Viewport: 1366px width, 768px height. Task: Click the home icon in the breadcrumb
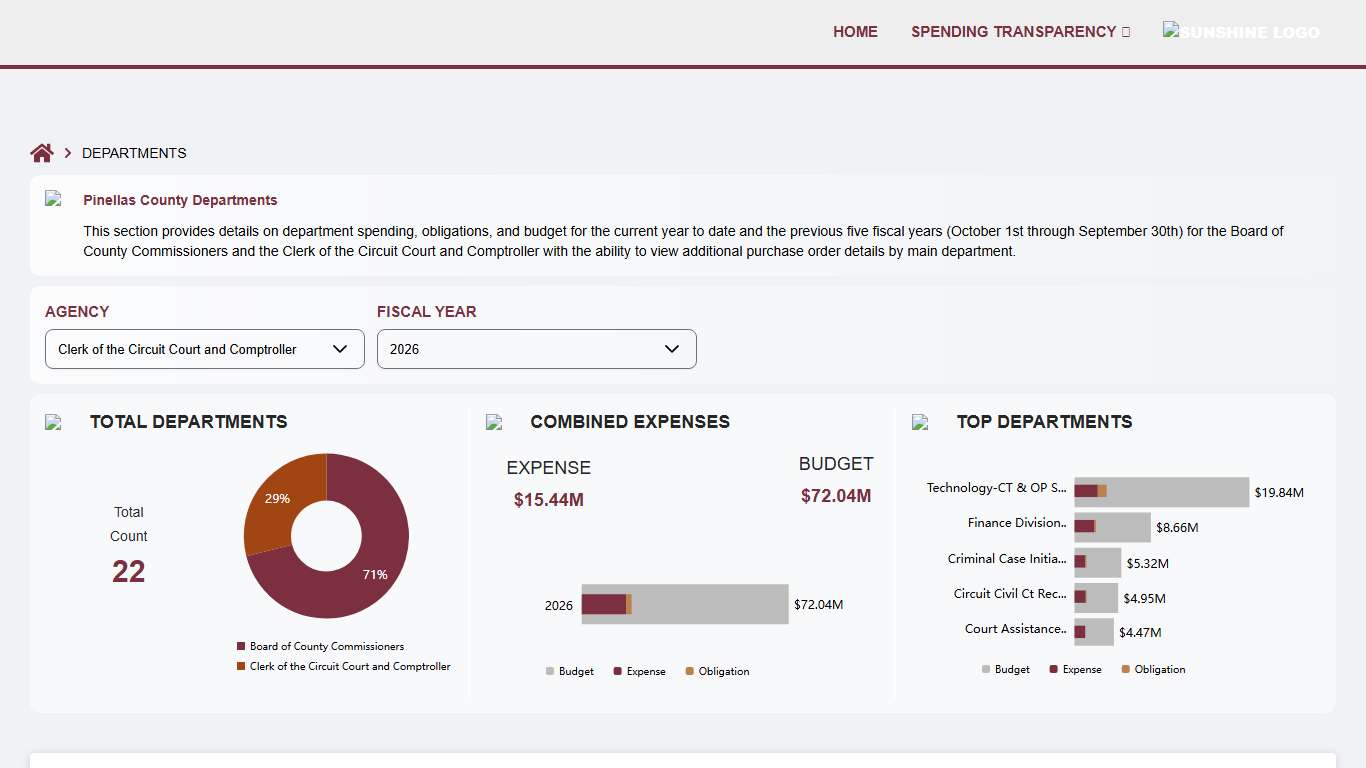[x=41, y=153]
